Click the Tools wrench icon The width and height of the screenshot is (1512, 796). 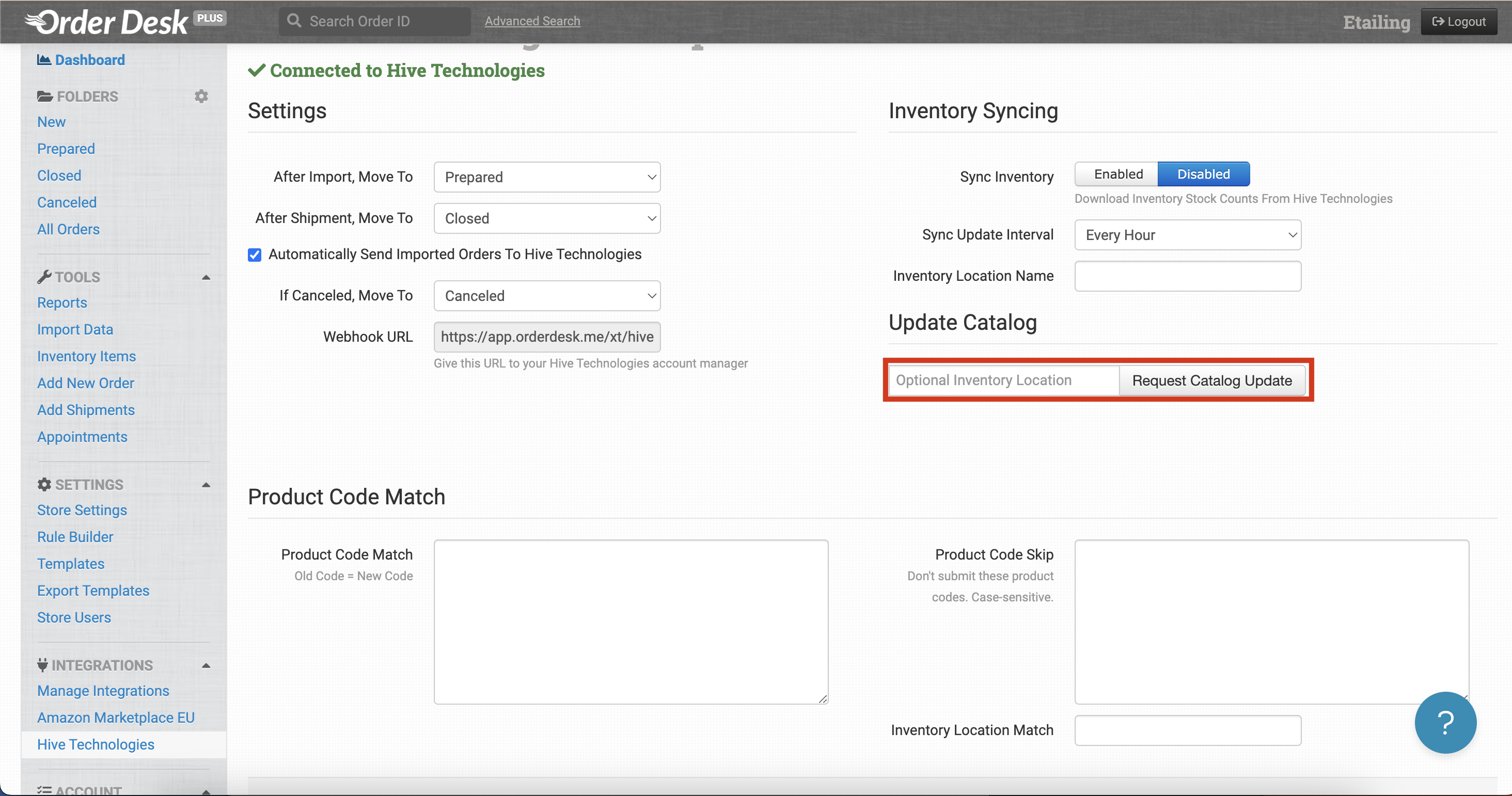pyautogui.click(x=44, y=277)
